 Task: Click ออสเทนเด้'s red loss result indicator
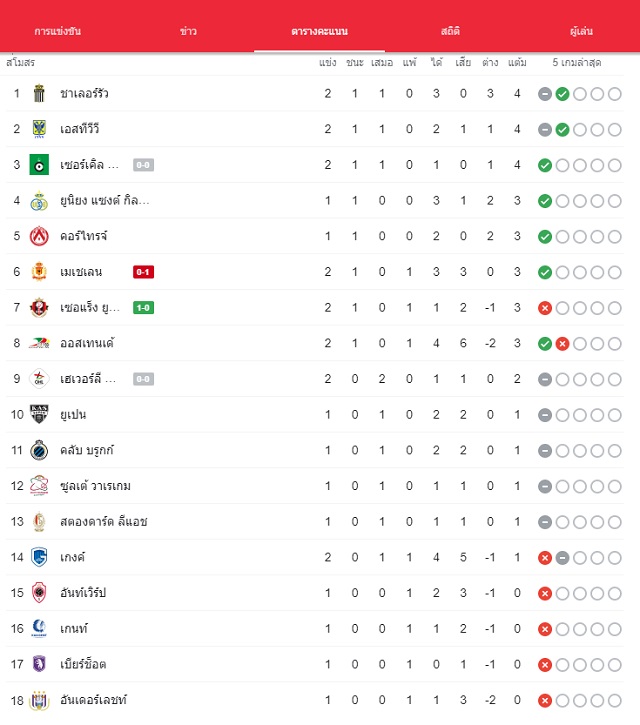click(562, 344)
